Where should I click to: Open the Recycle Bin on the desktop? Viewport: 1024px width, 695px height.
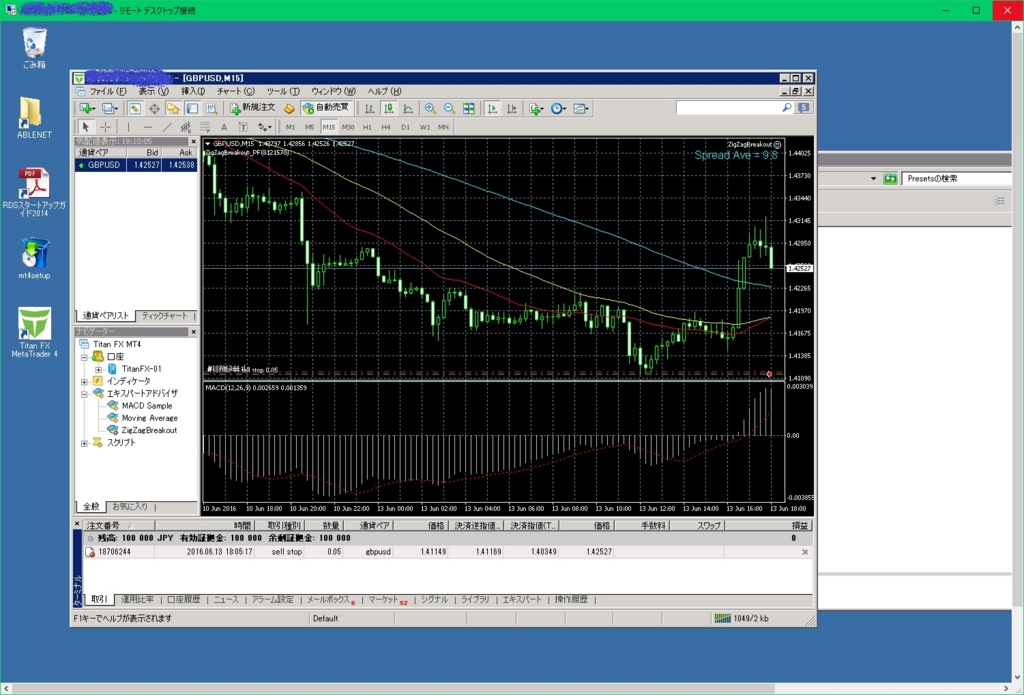click(x=33, y=42)
